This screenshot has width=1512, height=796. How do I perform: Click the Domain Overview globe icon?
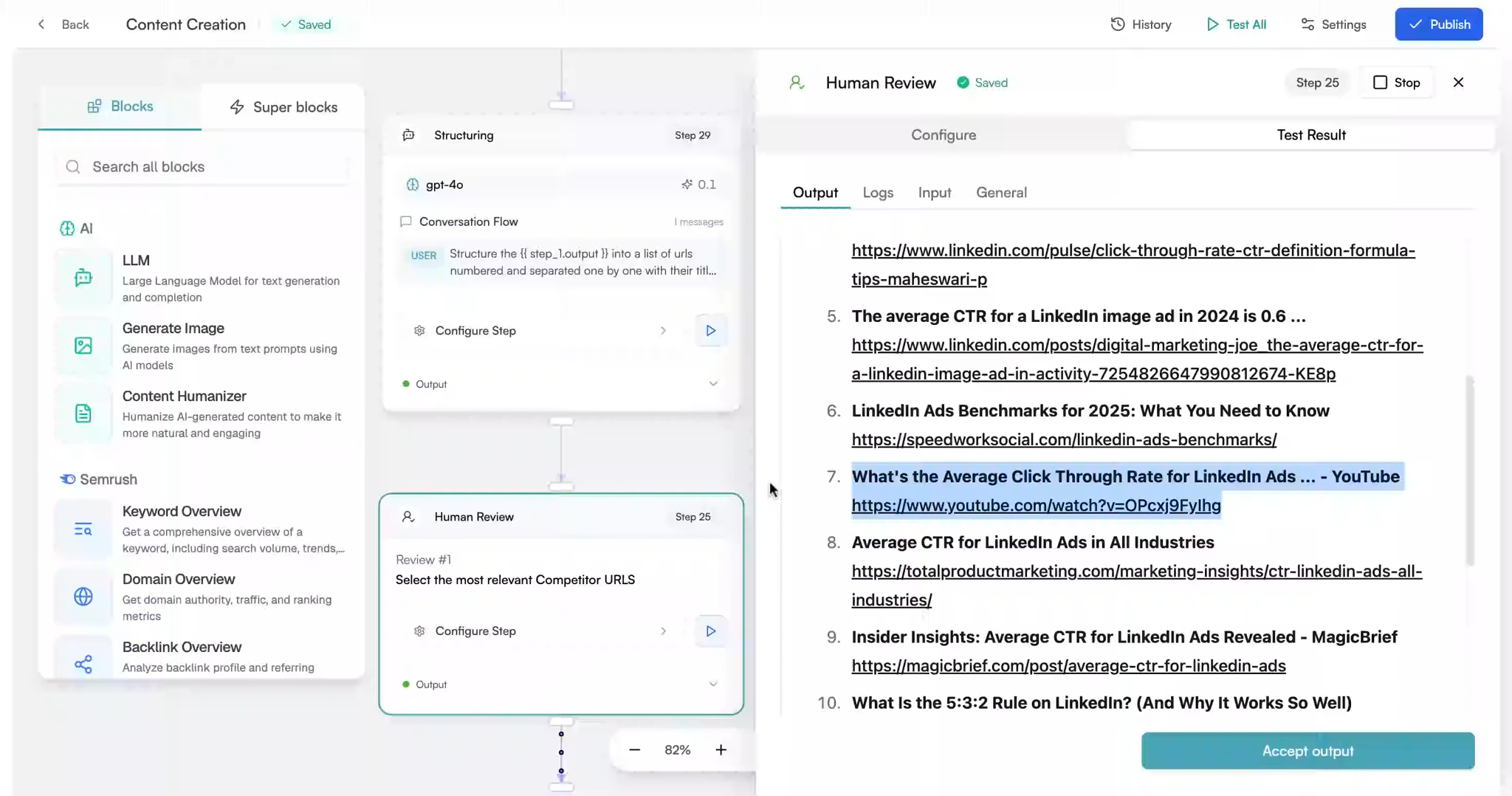click(x=83, y=597)
